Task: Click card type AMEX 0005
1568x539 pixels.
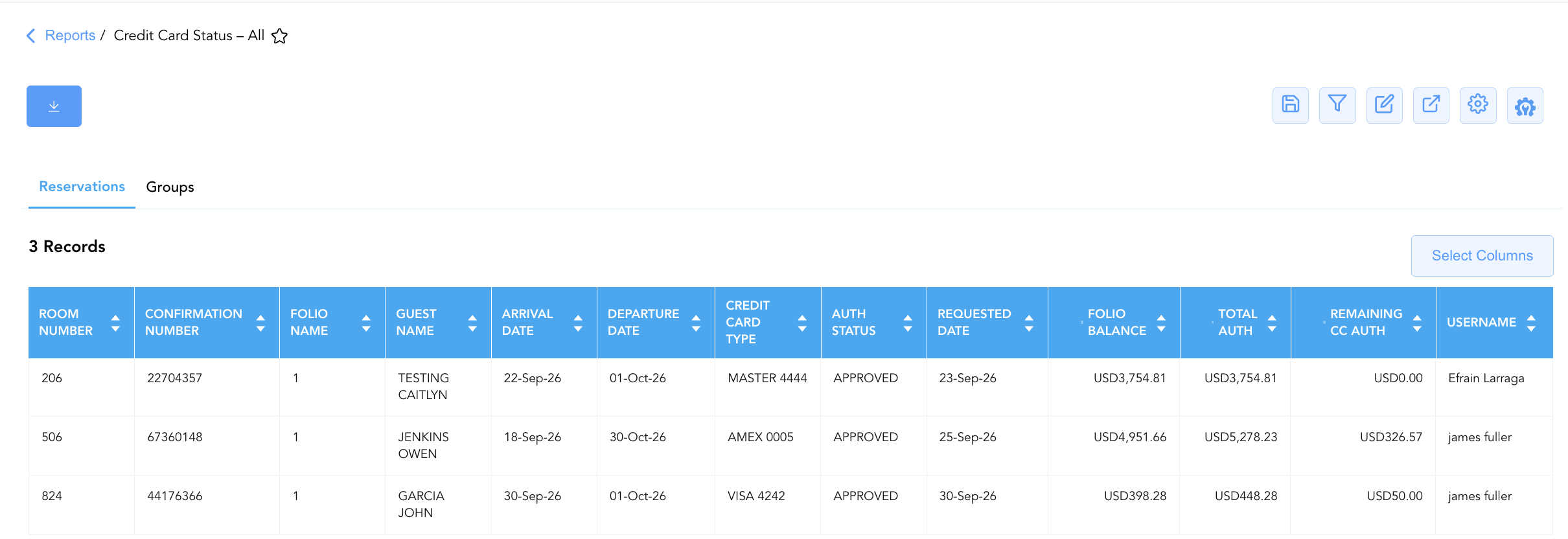Action: (x=761, y=437)
